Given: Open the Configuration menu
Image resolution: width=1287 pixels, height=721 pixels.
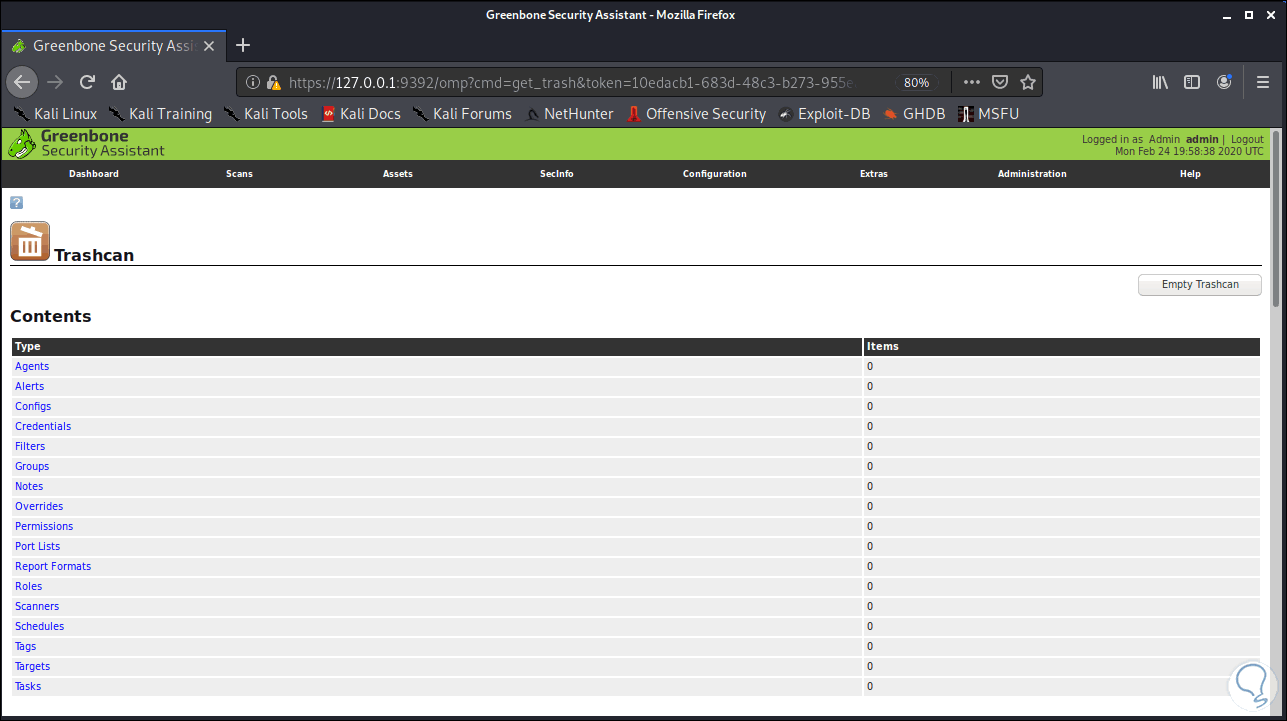Looking at the screenshot, I should click(715, 174).
